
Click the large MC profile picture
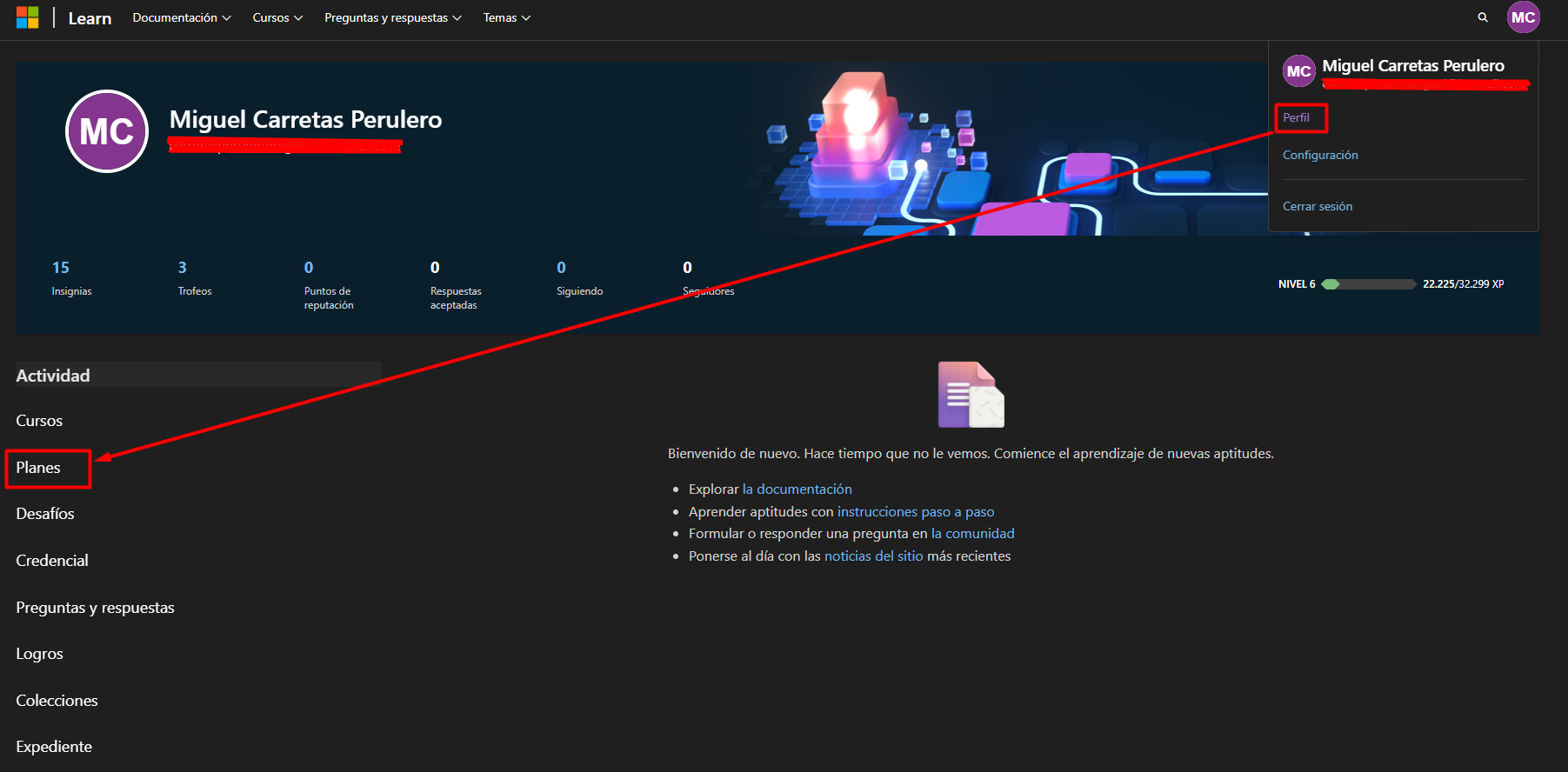107,131
